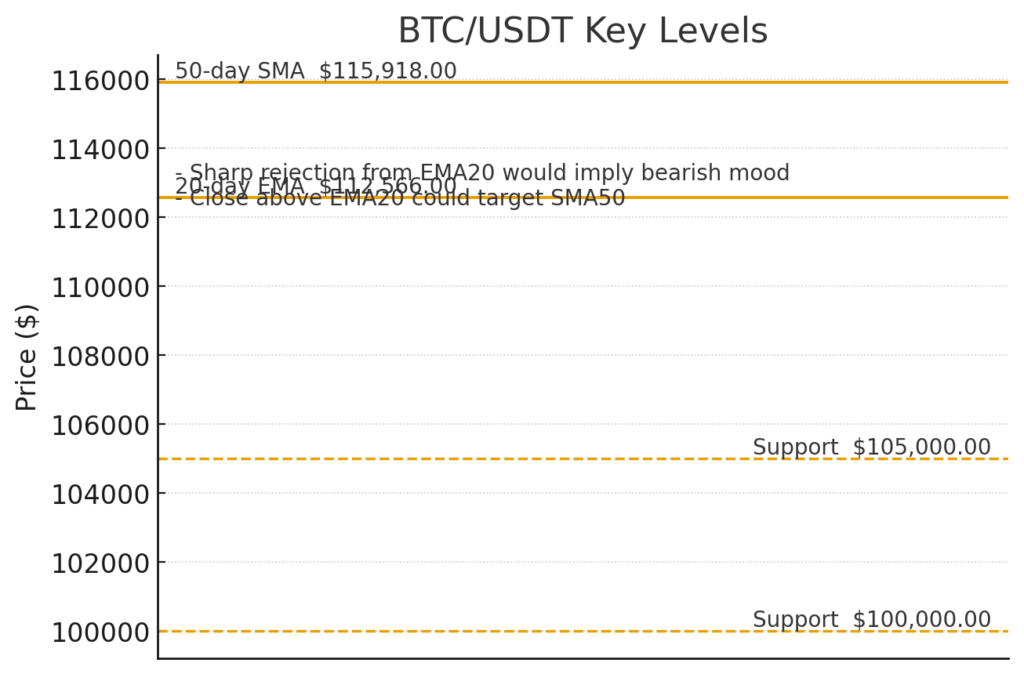Click the 102000 y-axis tick label

pyautogui.click(x=101, y=563)
